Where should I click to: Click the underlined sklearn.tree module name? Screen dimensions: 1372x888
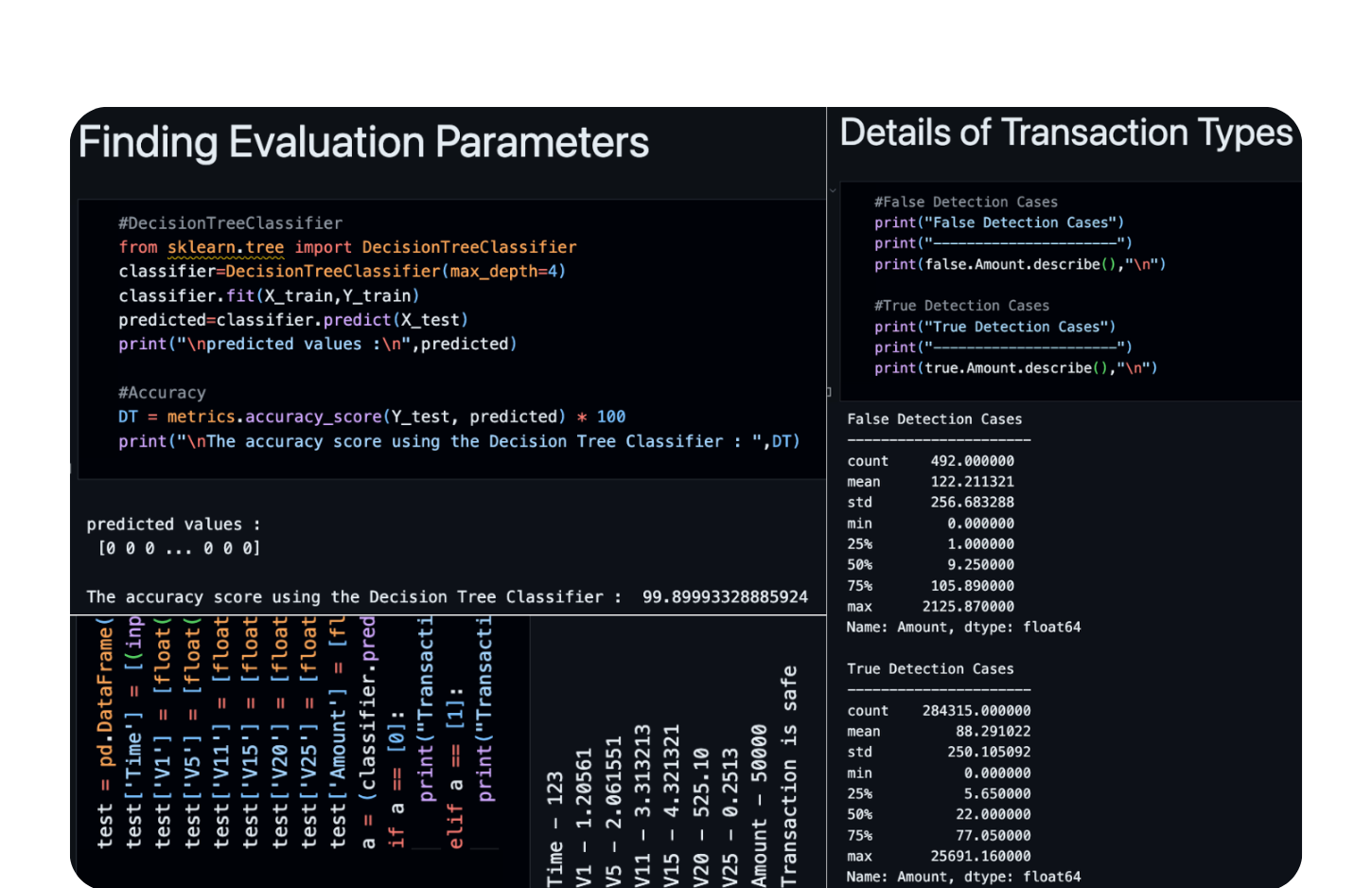225,247
